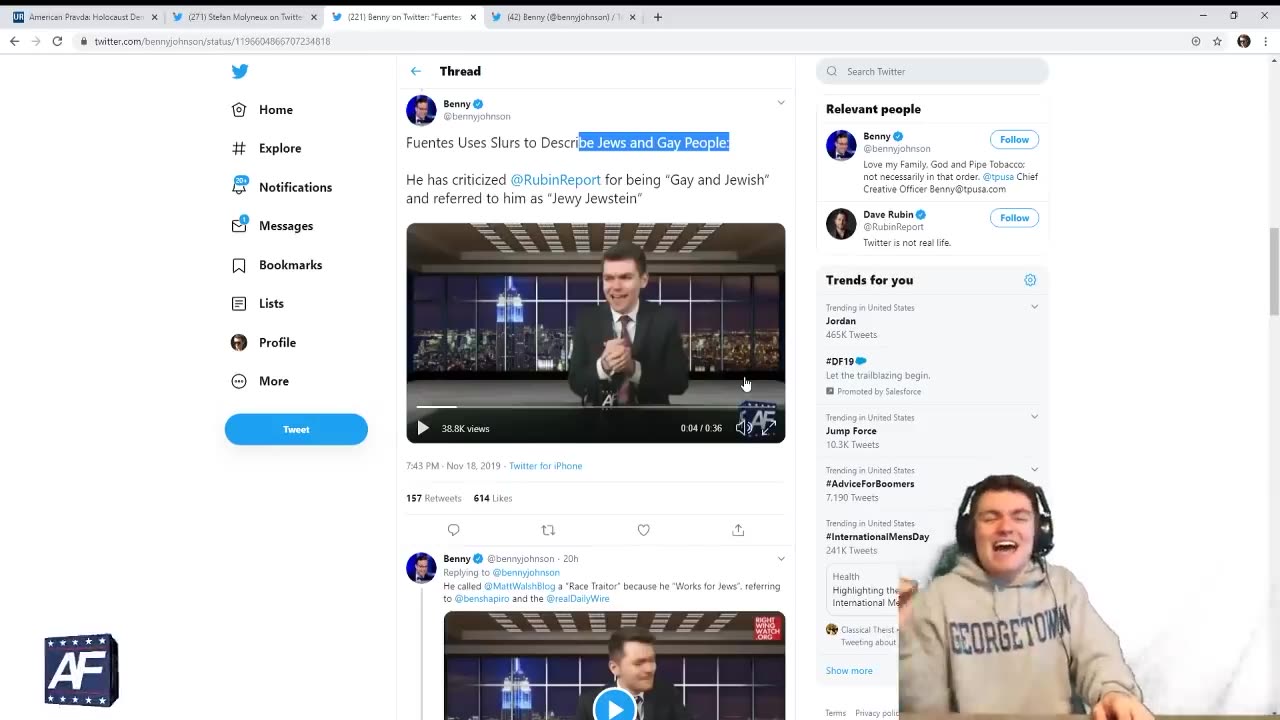Click the video progress bar
Viewport: 1280px width, 720px height.
pos(595,407)
